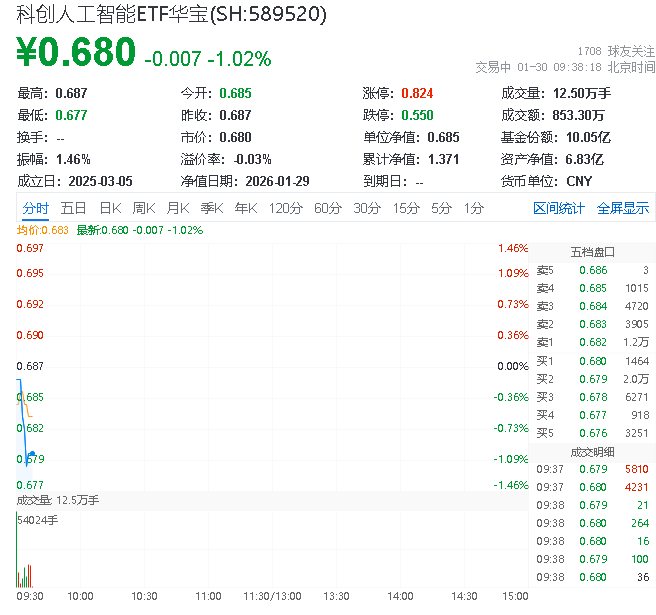Click the 区间统计 link

point(559,208)
